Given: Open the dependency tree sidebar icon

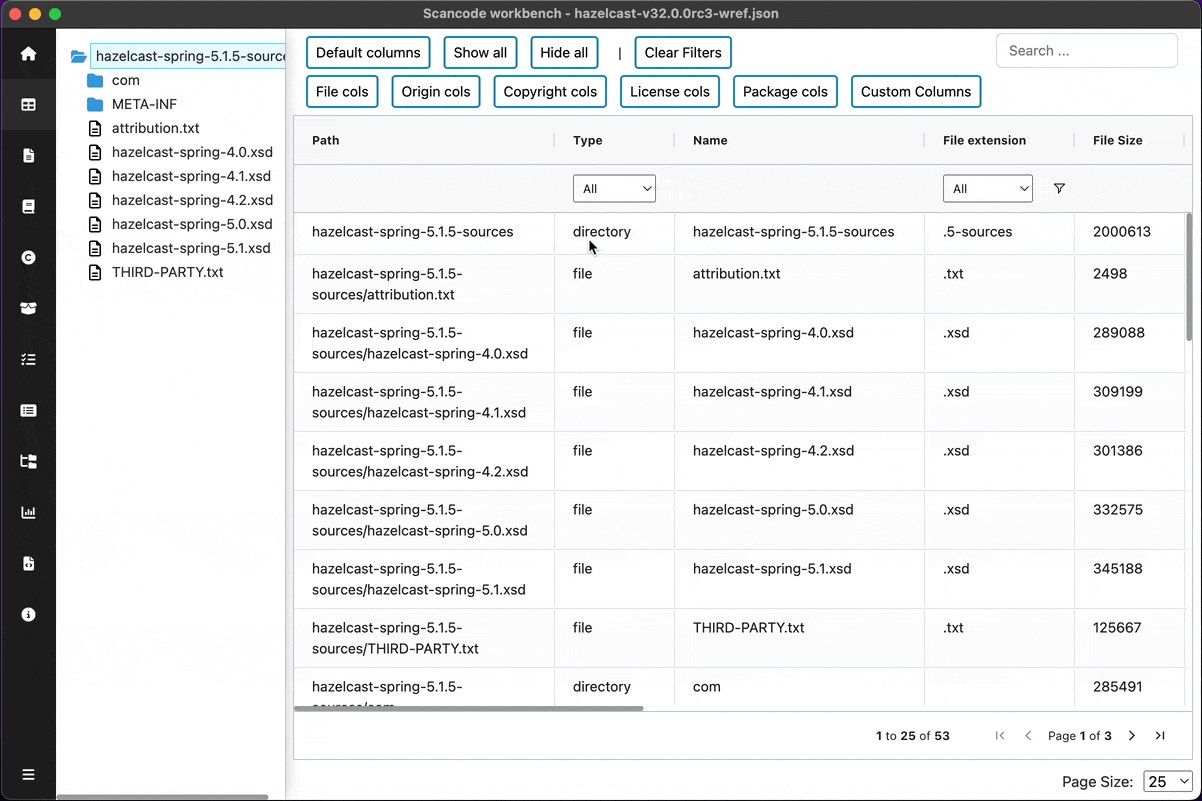Looking at the screenshot, I should point(28,461).
